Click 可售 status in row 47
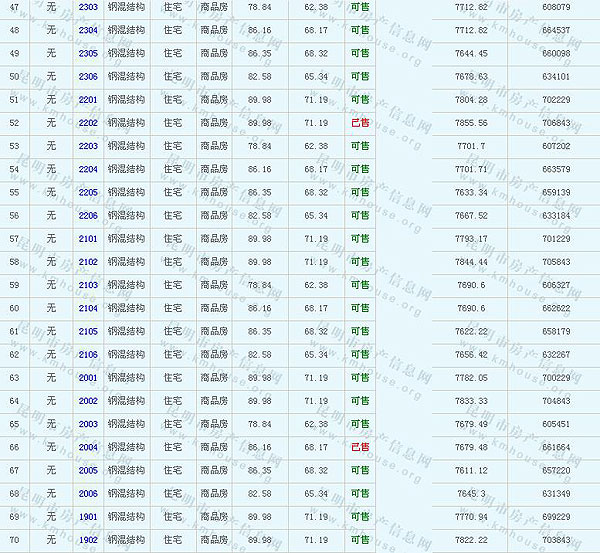The height and width of the screenshot is (553, 600). pos(360,7)
